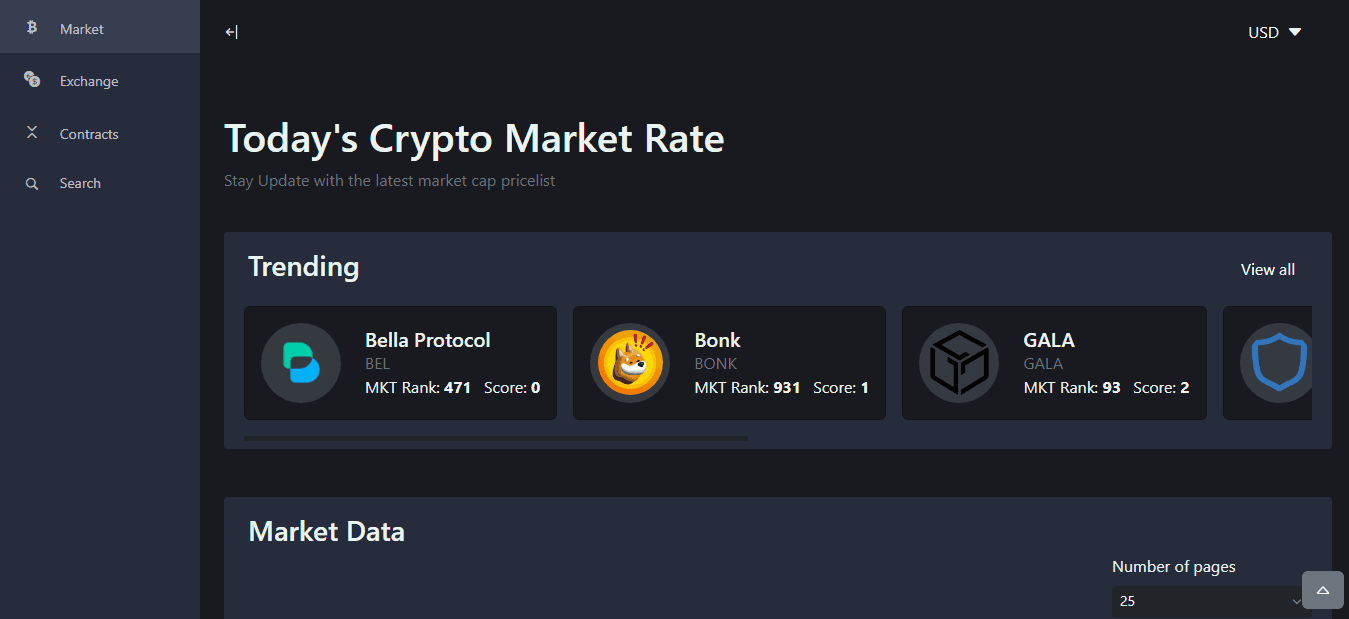Click the Contracts arrows icon in the sidebar
Viewport: 1349px width, 619px height.
tap(32, 132)
